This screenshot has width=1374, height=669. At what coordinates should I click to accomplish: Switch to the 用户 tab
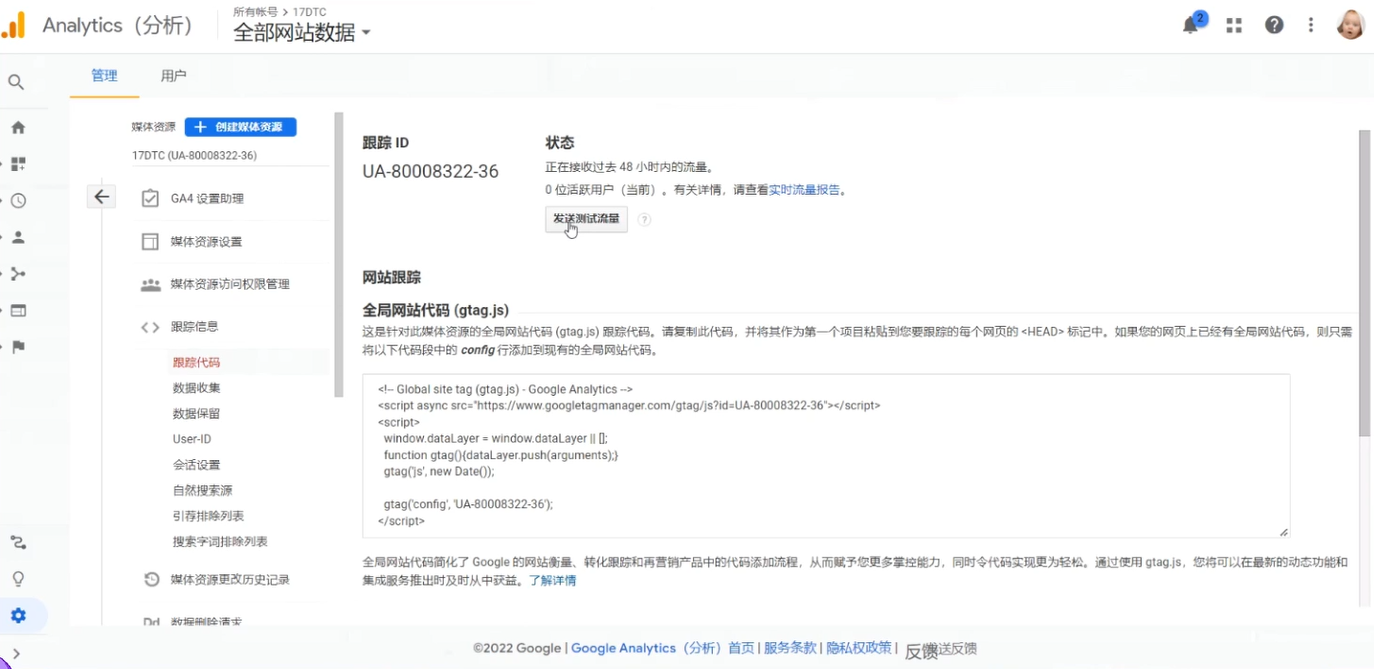click(x=175, y=75)
